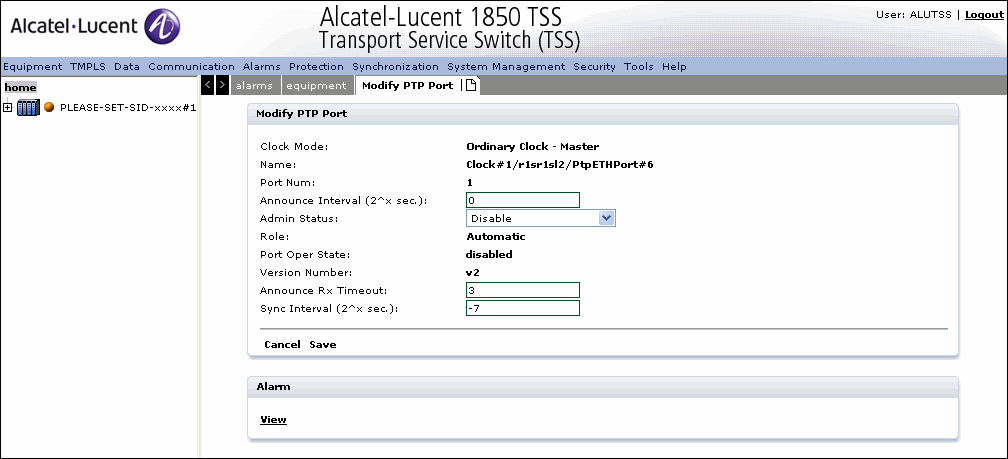
Task: Click the Version Number value 'v2'
Action: 473,273
